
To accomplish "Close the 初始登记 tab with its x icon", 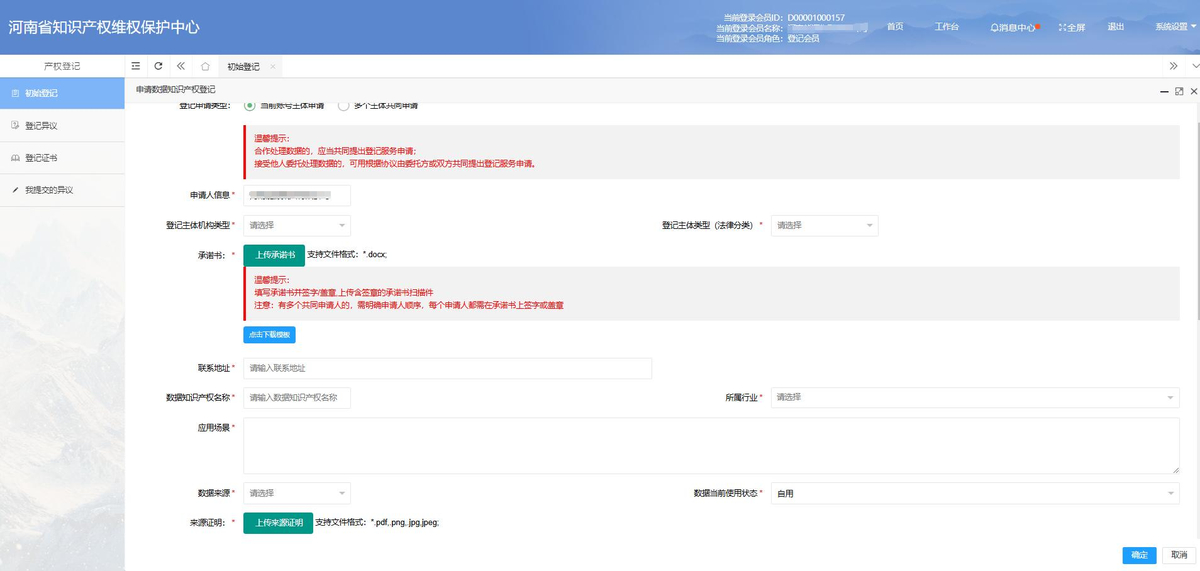I will click(x=273, y=67).
